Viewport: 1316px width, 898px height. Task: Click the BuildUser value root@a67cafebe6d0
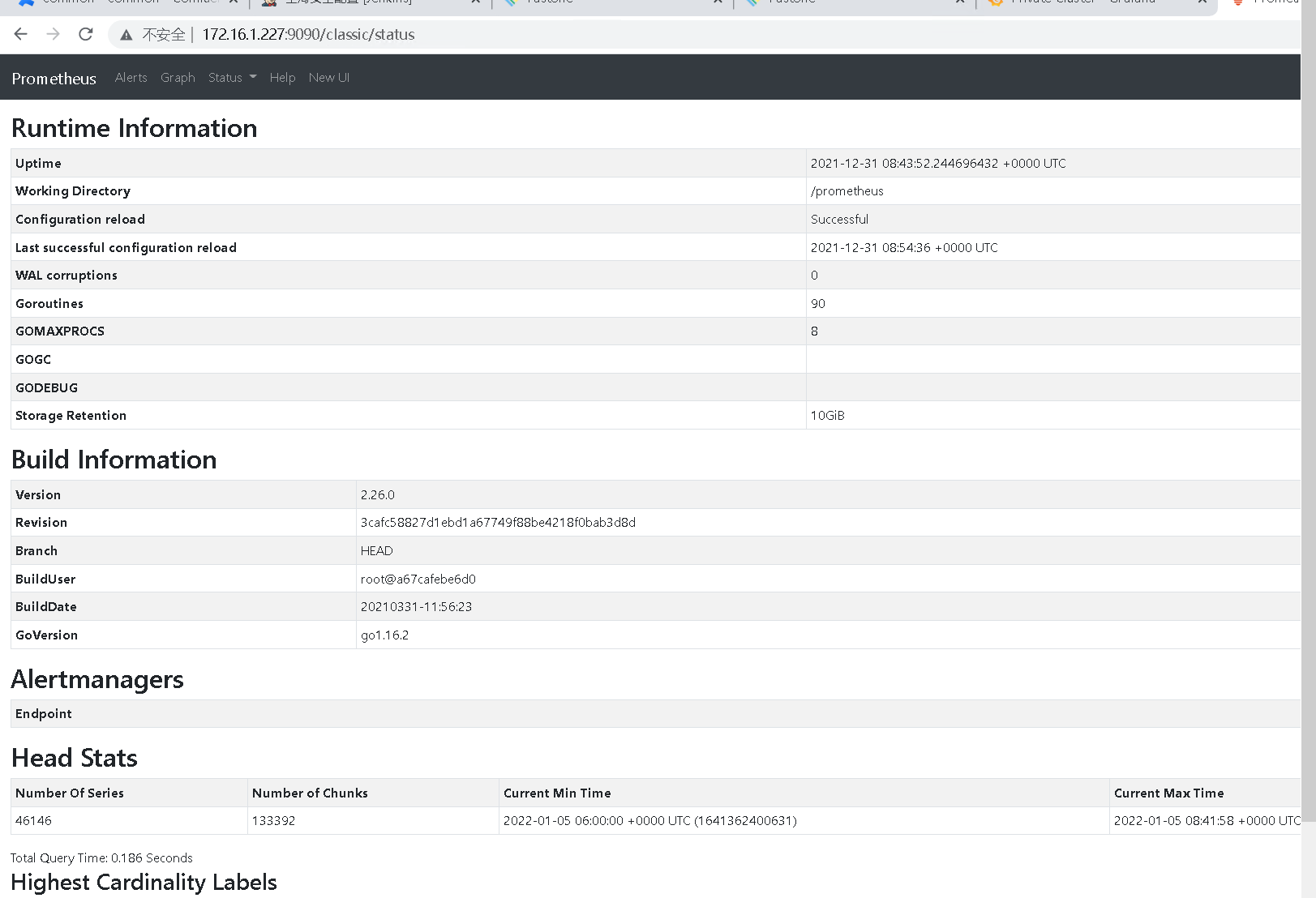[418, 579]
